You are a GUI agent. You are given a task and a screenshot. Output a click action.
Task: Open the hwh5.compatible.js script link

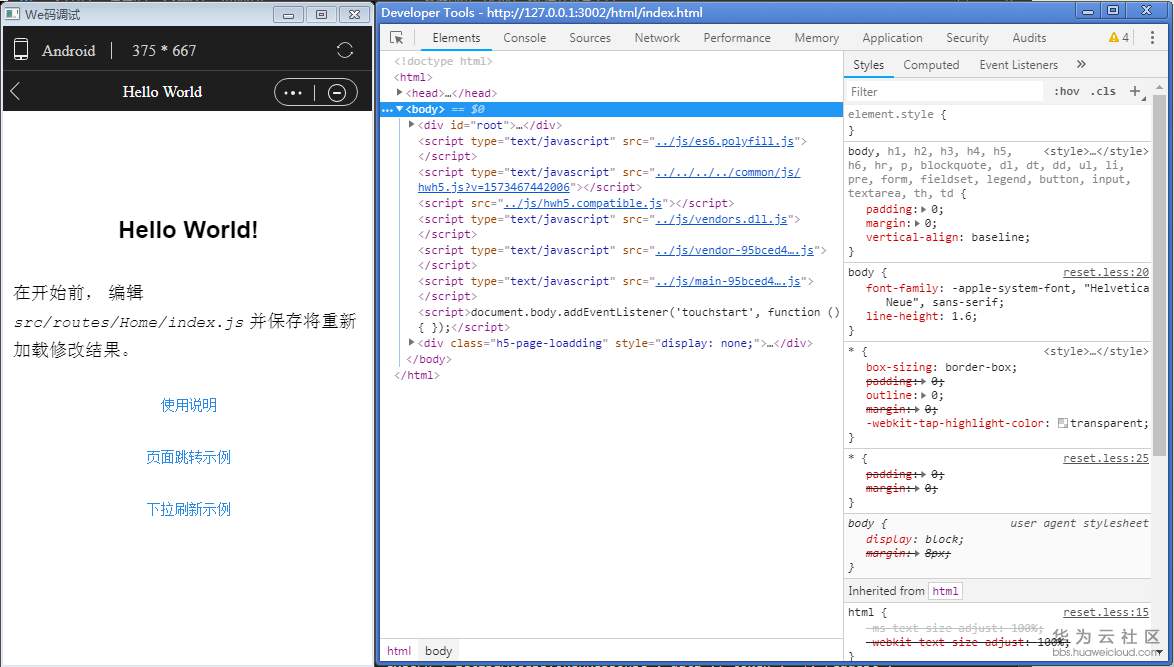coord(583,203)
